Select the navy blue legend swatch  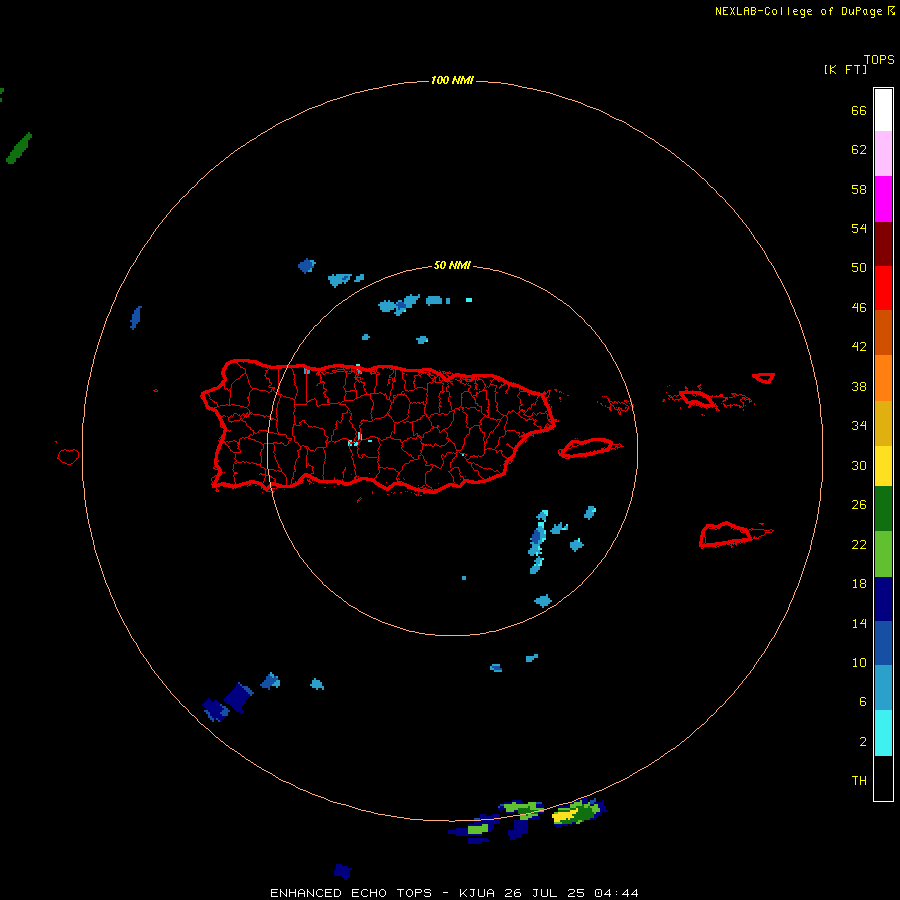(883, 599)
